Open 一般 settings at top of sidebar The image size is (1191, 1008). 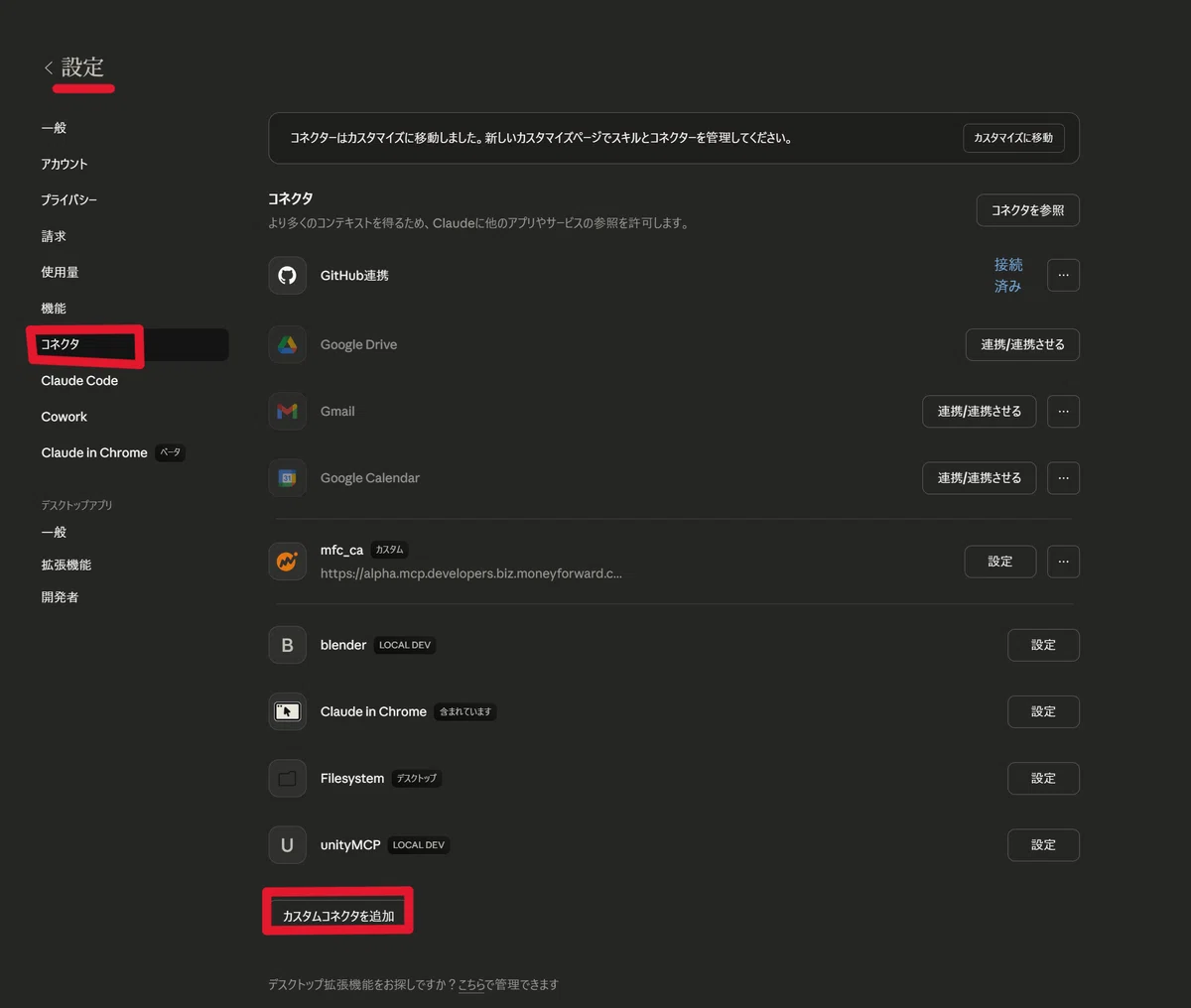point(54,127)
